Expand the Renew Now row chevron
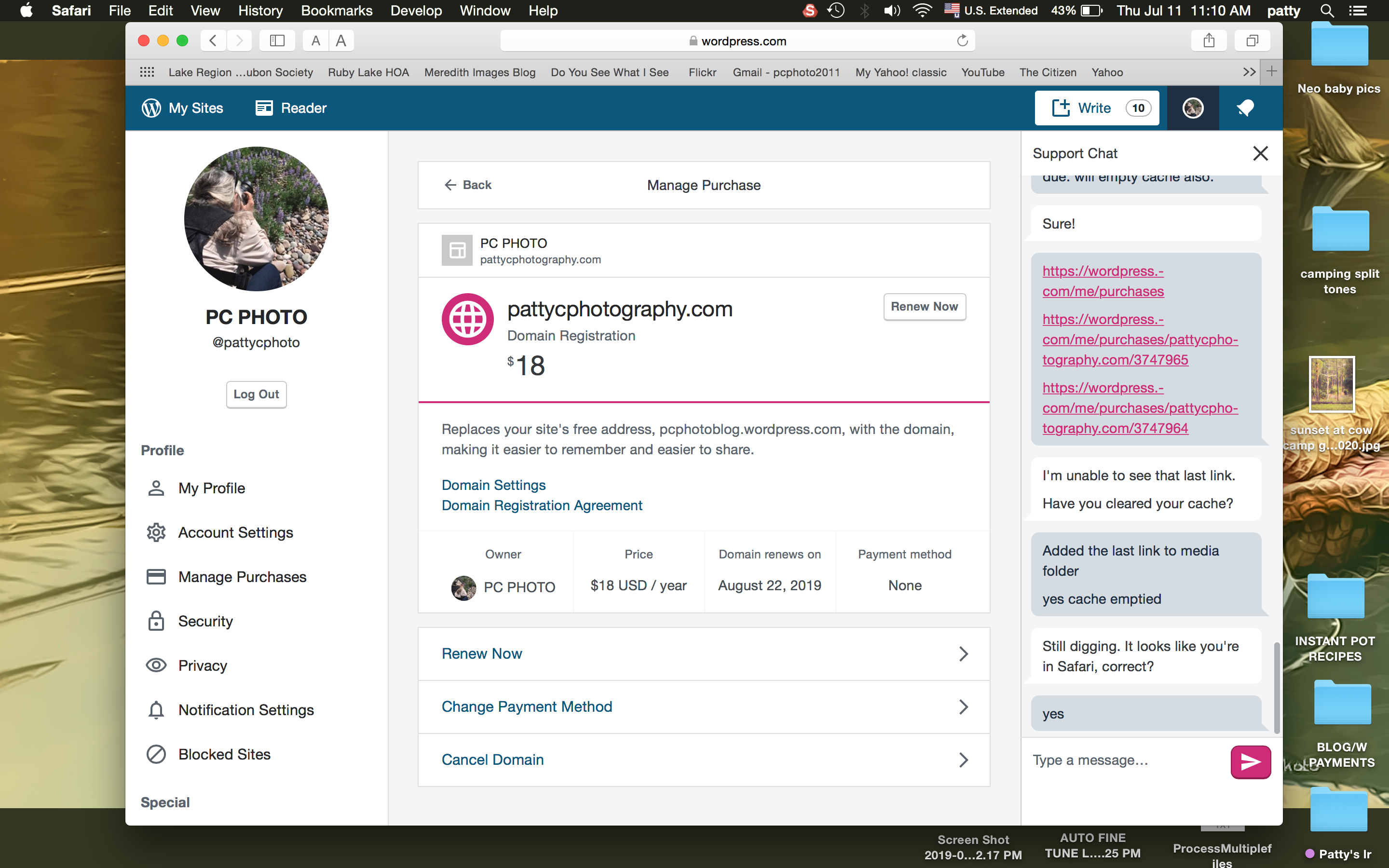Screen dimensions: 1389x868 (963, 654)
